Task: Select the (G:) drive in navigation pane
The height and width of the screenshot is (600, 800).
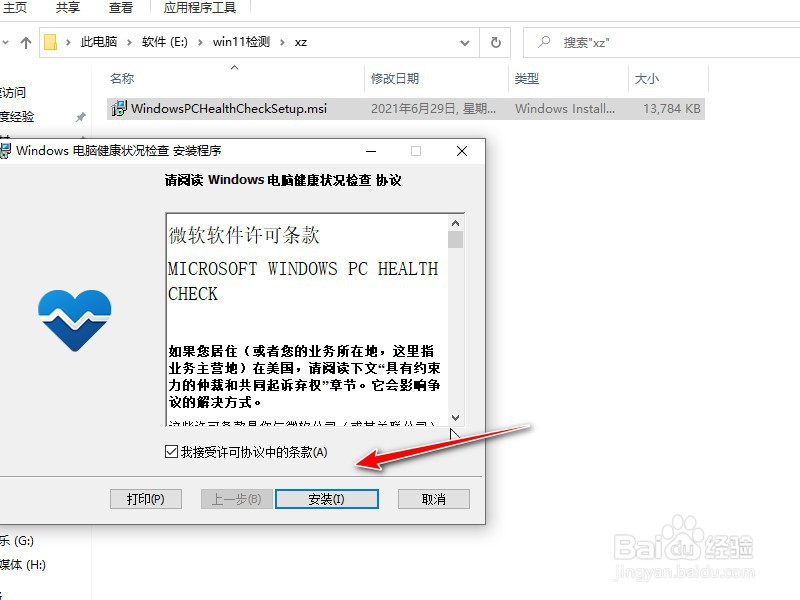Action: click(x=17, y=540)
